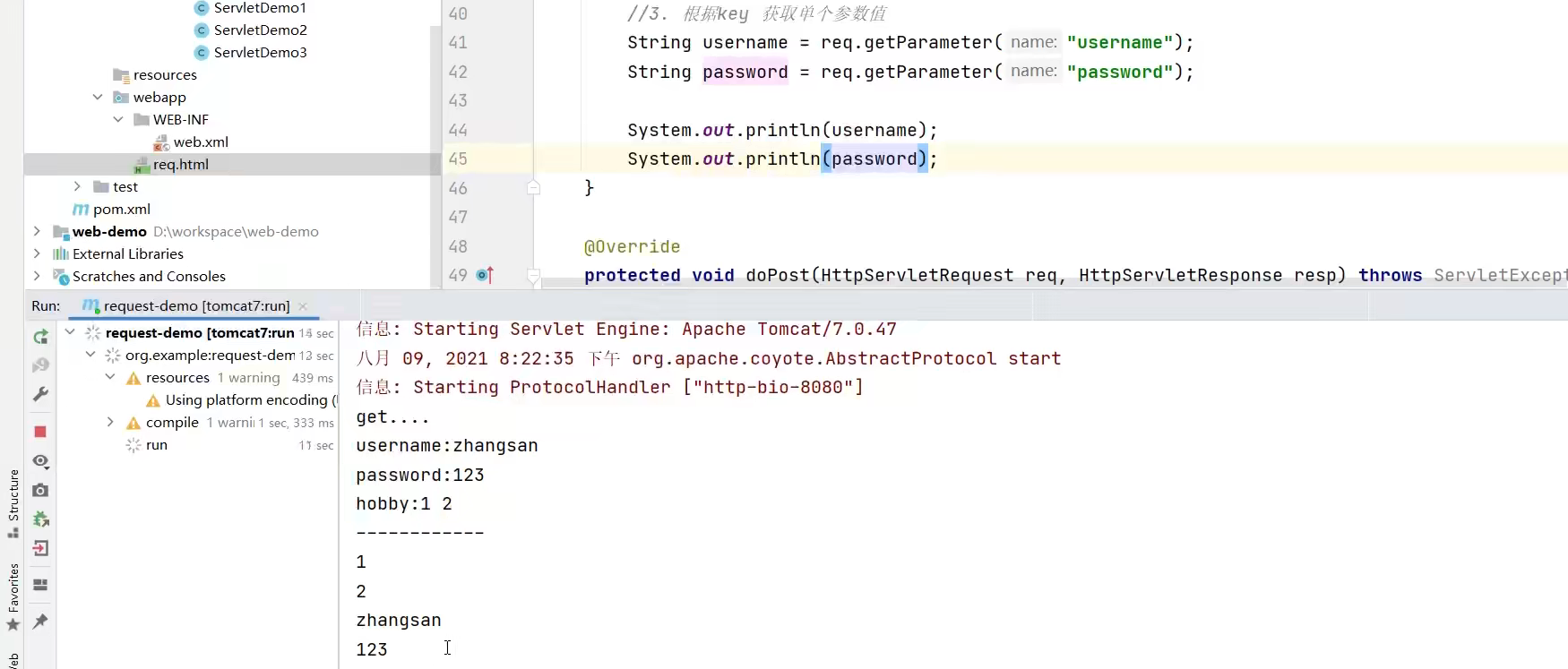Viewport: 1568px width, 669px height.
Task: Open ServletDemo2 class in project tree
Action: coord(260,30)
